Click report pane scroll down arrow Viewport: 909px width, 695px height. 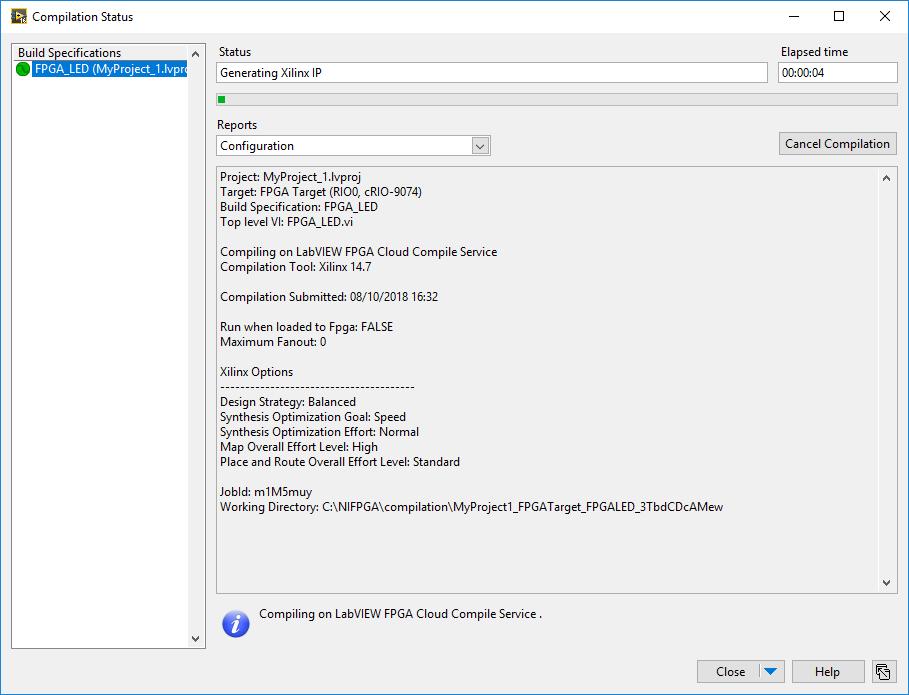tap(886, 583)
